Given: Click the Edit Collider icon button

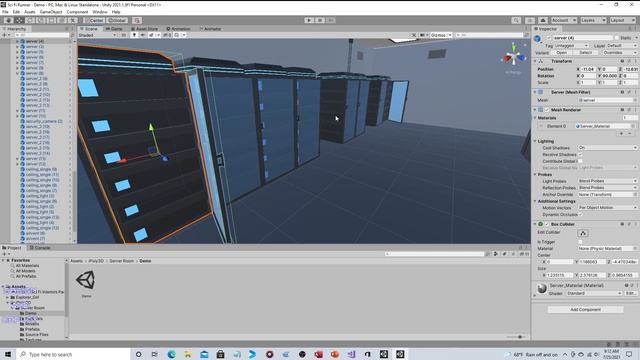Looking at the screenshot, I should pyautogui.click(x=583, y=233).
